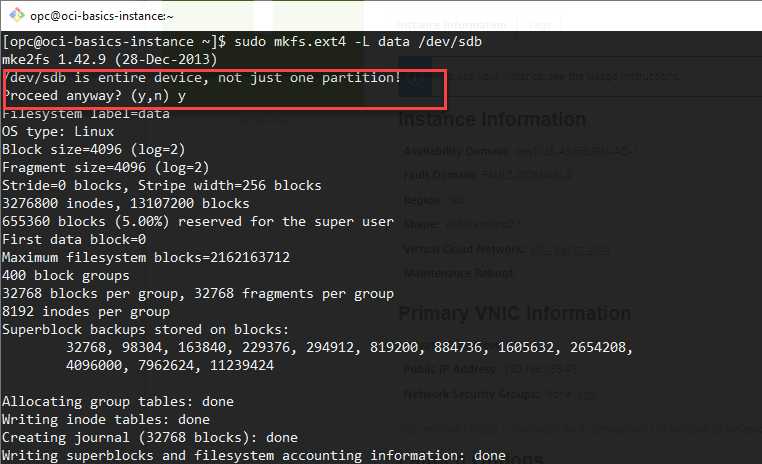Click the Git Bash icon in title bar
This screenshot has height=464, width=762.
coord(17,15)
